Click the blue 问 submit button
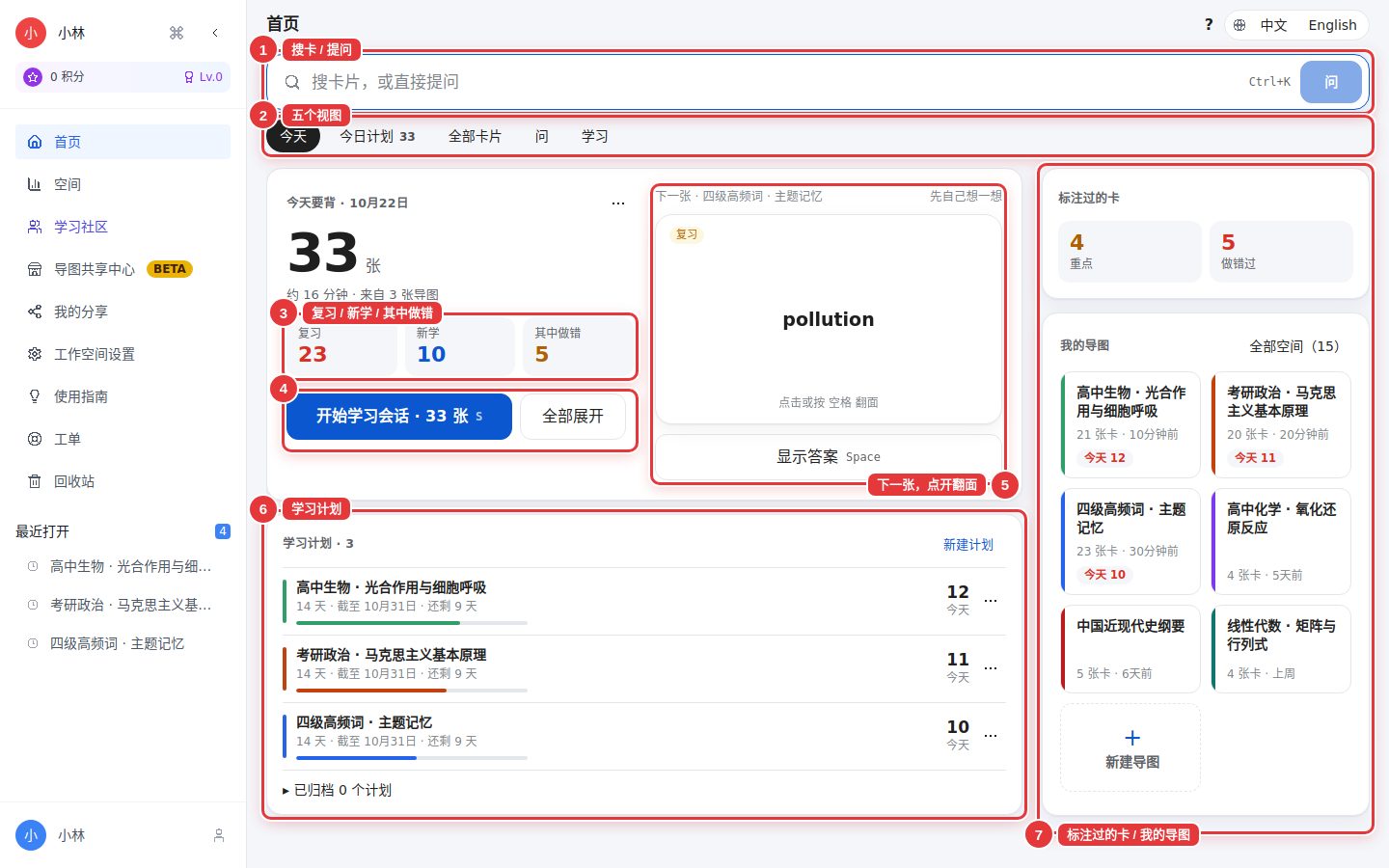 (1331, 82)
